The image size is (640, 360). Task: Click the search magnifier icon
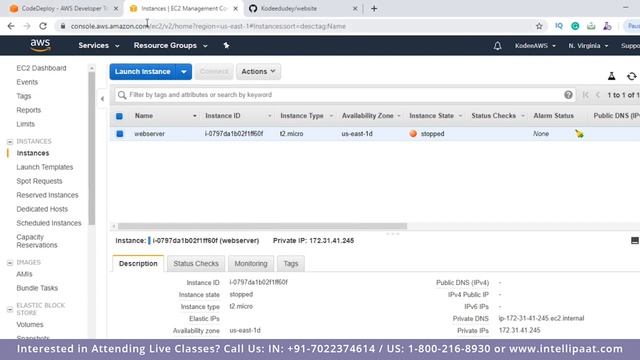pos(122,95)
